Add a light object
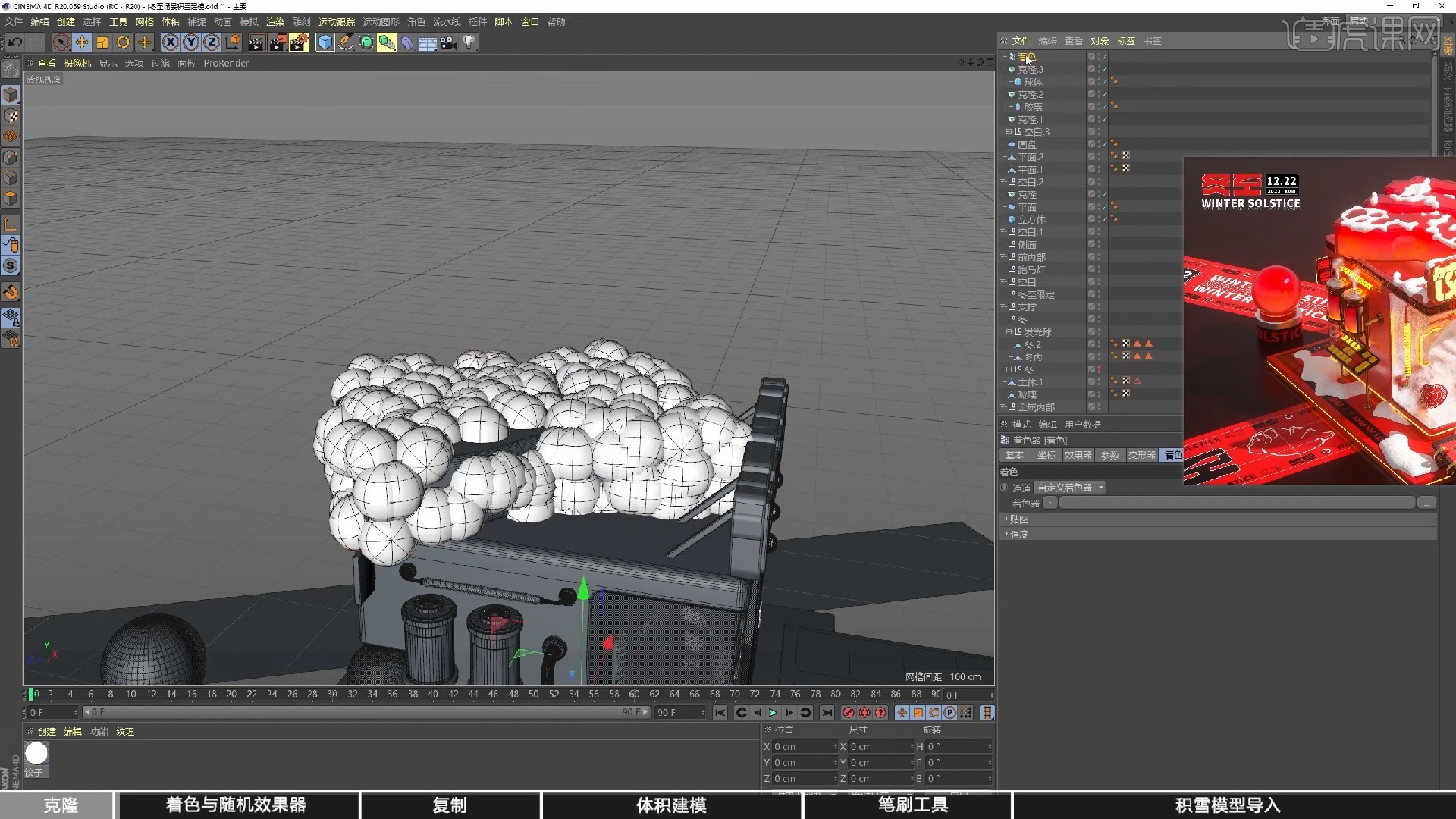This screenshot has width=1456, height=819. pos(469,42)
